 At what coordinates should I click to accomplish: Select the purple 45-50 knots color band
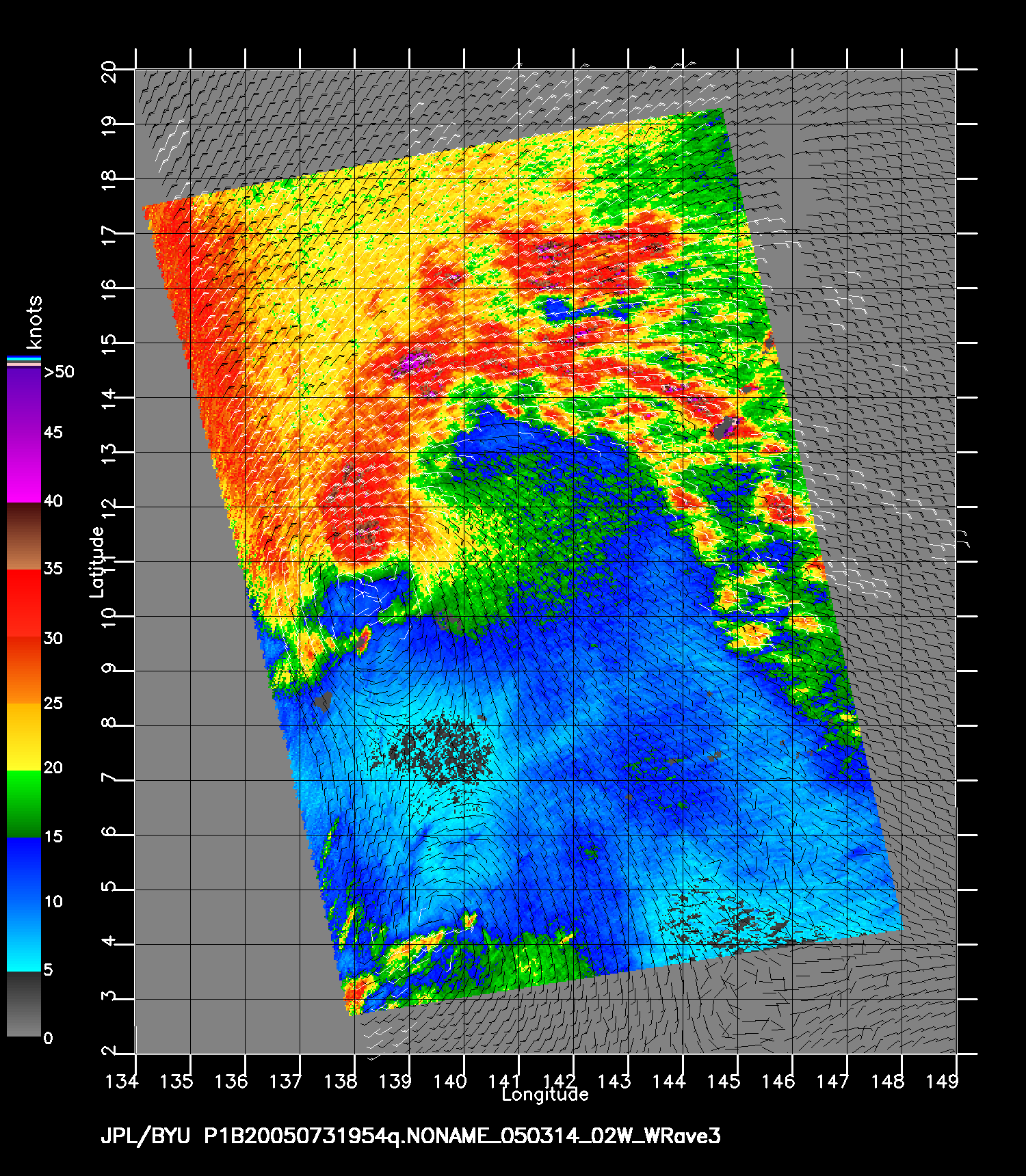coord(24,402)
